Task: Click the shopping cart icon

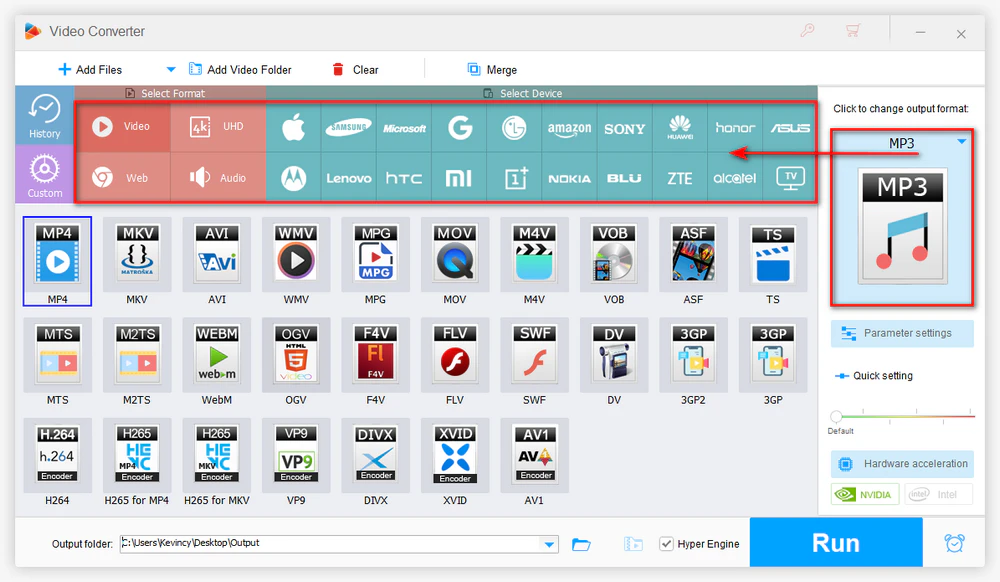Action: pyautogui.click(x=853, y=30)
